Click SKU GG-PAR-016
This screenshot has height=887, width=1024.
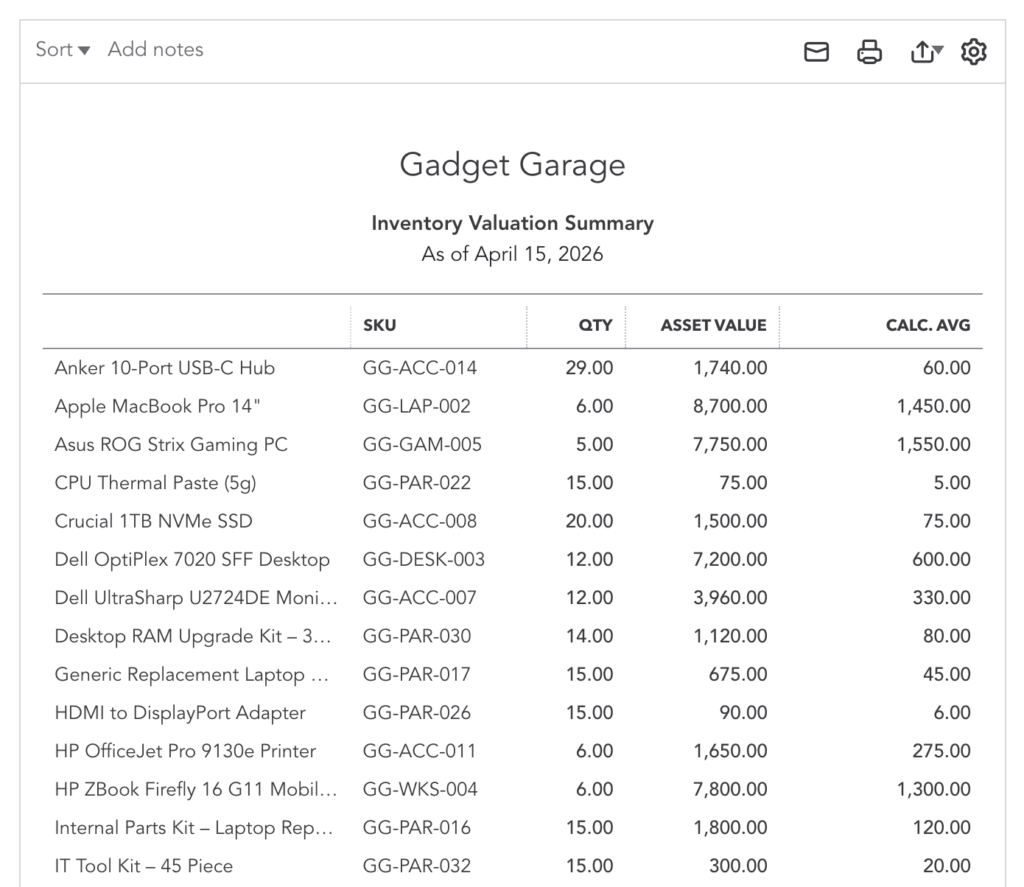(x=417, y=828)
